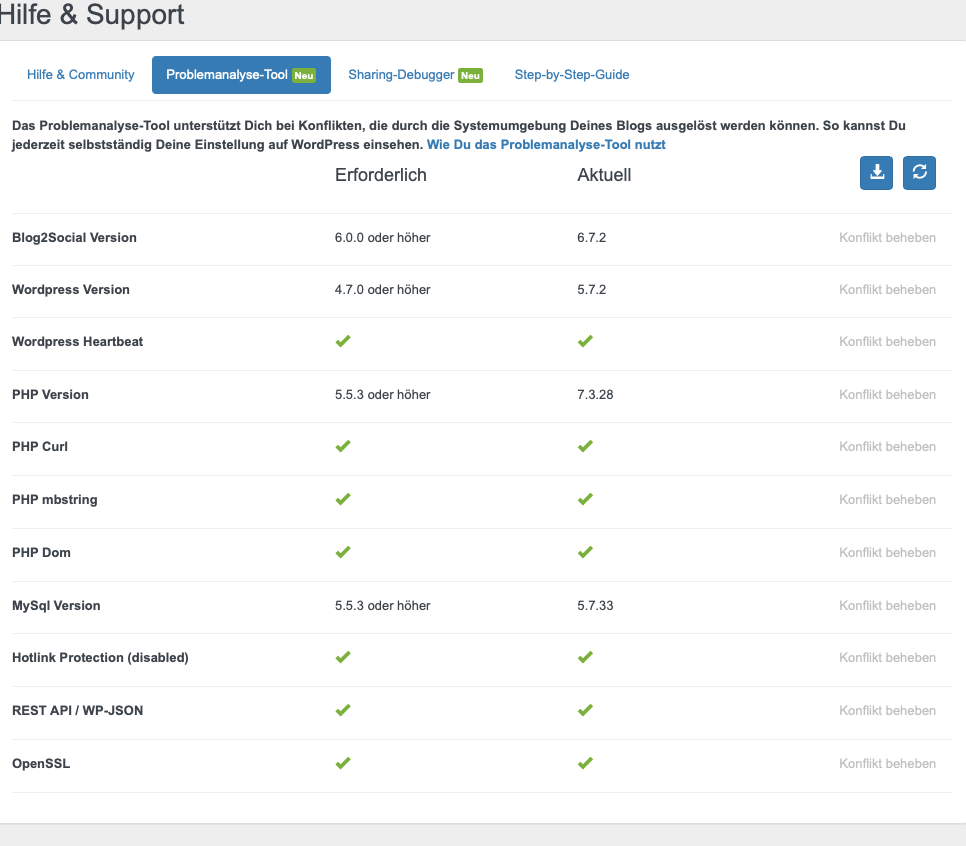Click the Aktuell checkmark for Wordpress Heartbeat

coord(585,341)
